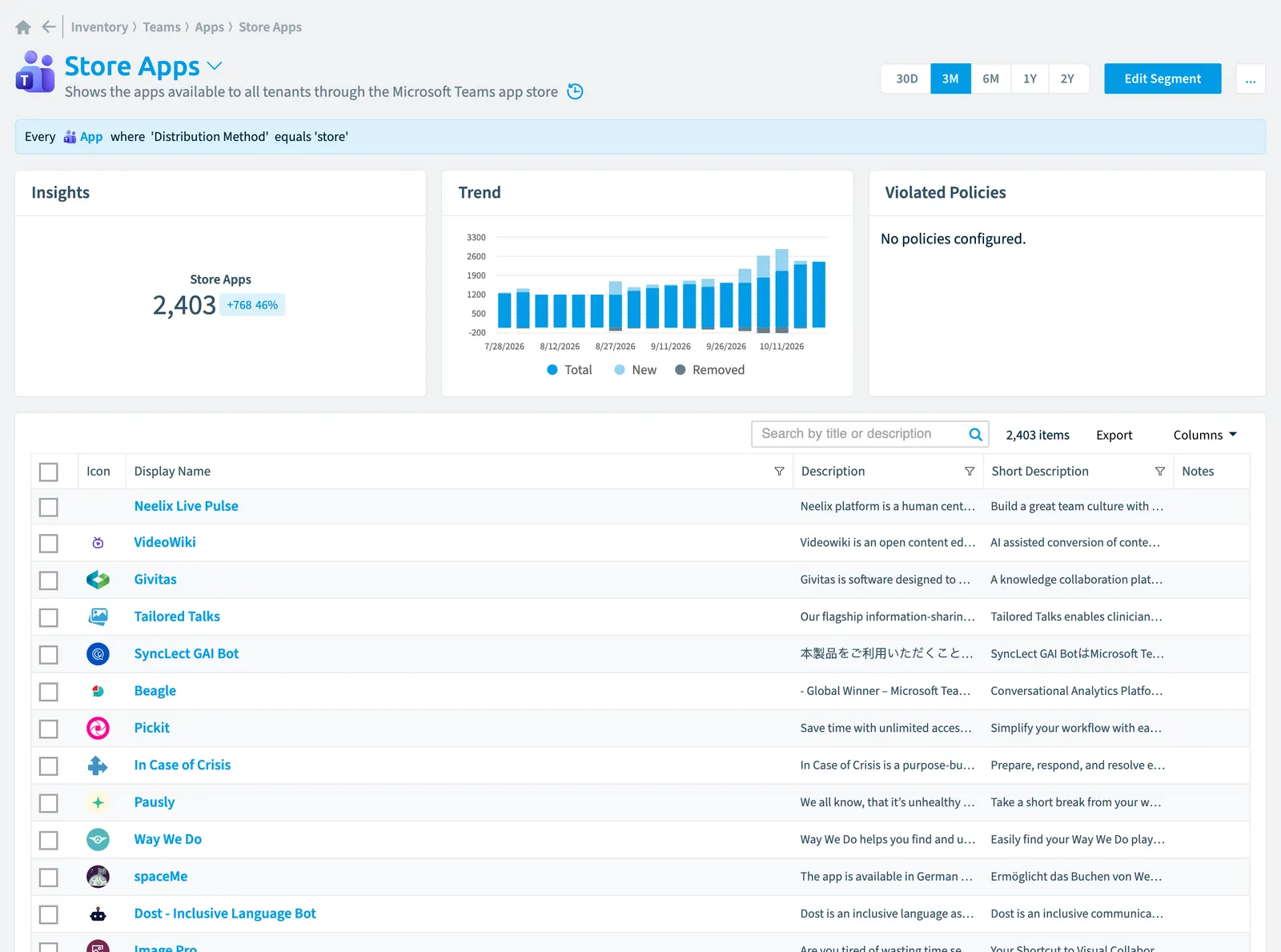Open Description column filter icon
Viewport: 1281px width, 952px height.
970,472
